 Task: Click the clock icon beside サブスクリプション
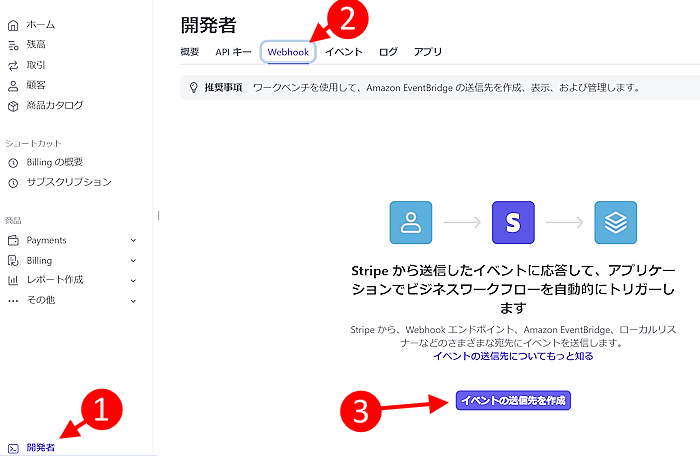pos(13,183)
